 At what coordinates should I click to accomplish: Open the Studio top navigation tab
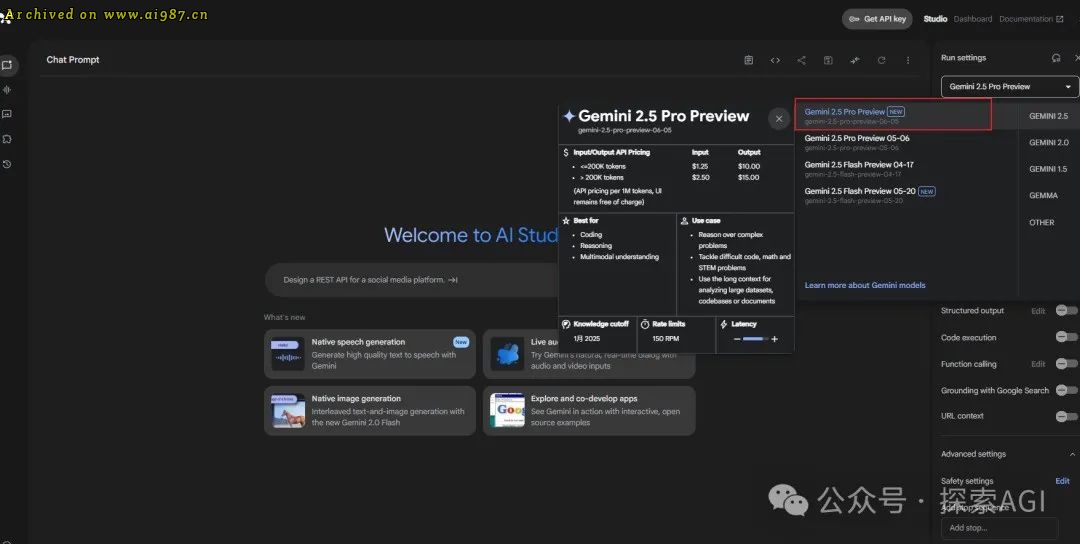coord(935,19)
